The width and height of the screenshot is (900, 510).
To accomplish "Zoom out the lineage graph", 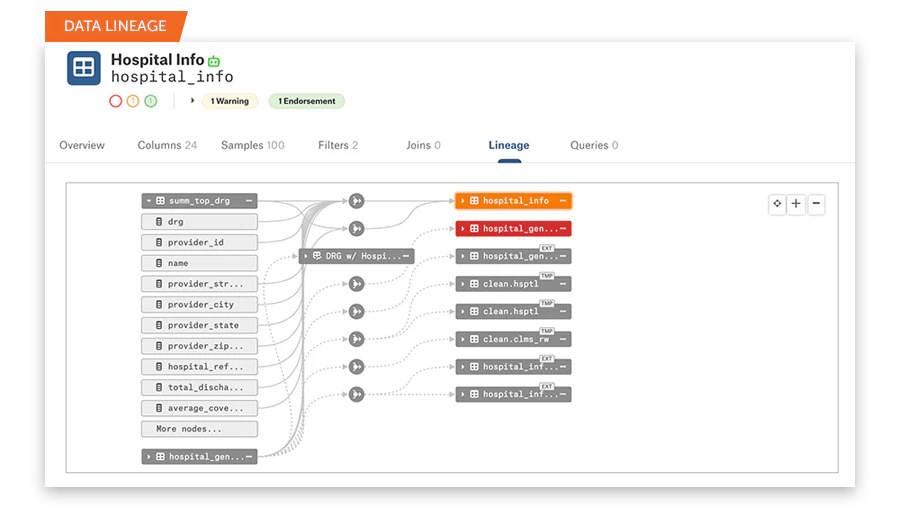I will [x=816, y=204].
